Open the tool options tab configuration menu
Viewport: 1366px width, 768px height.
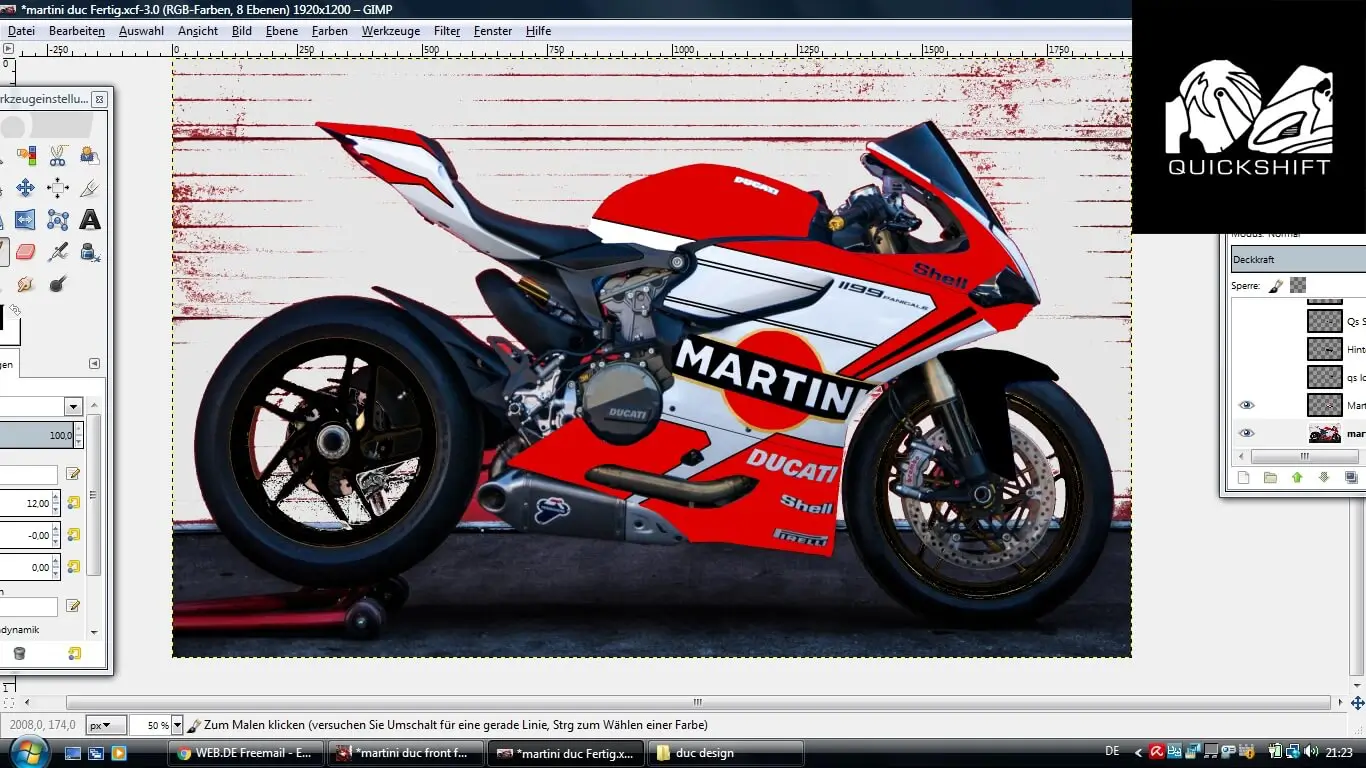tap(95, 363)
